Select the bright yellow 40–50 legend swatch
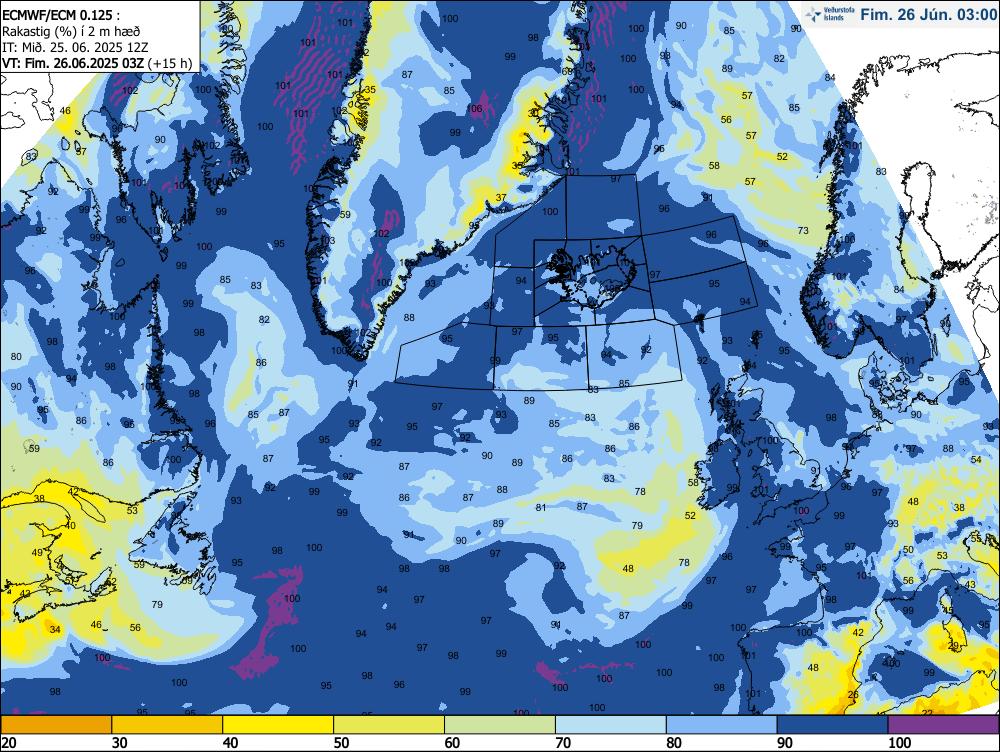 [278, 725]
